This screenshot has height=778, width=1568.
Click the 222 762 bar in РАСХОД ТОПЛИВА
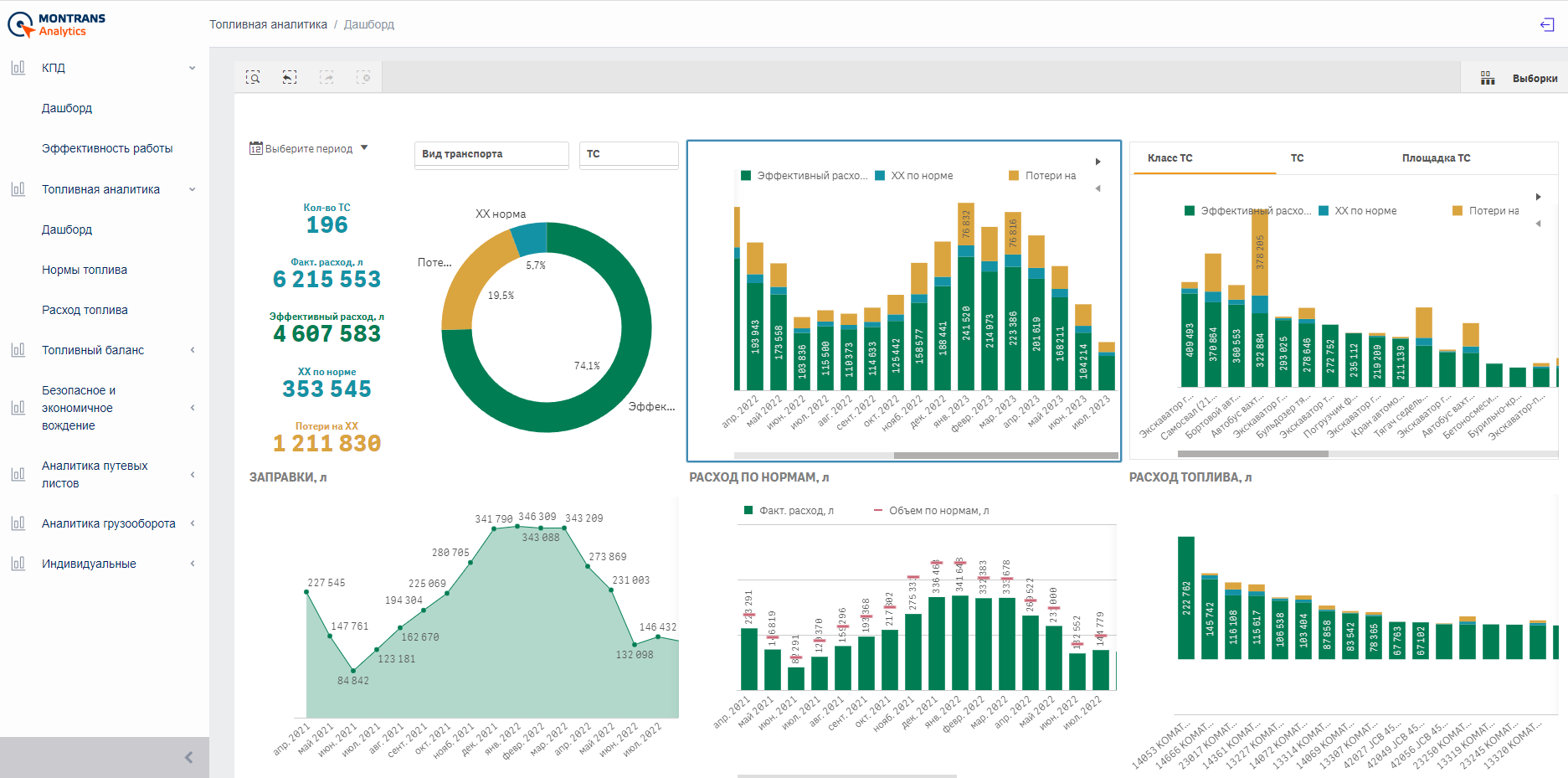click(x=1185, y=598)
